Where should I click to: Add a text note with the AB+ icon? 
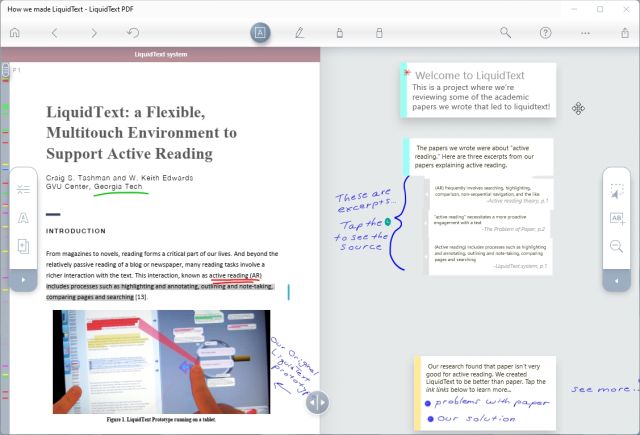[x=617, y=219]
